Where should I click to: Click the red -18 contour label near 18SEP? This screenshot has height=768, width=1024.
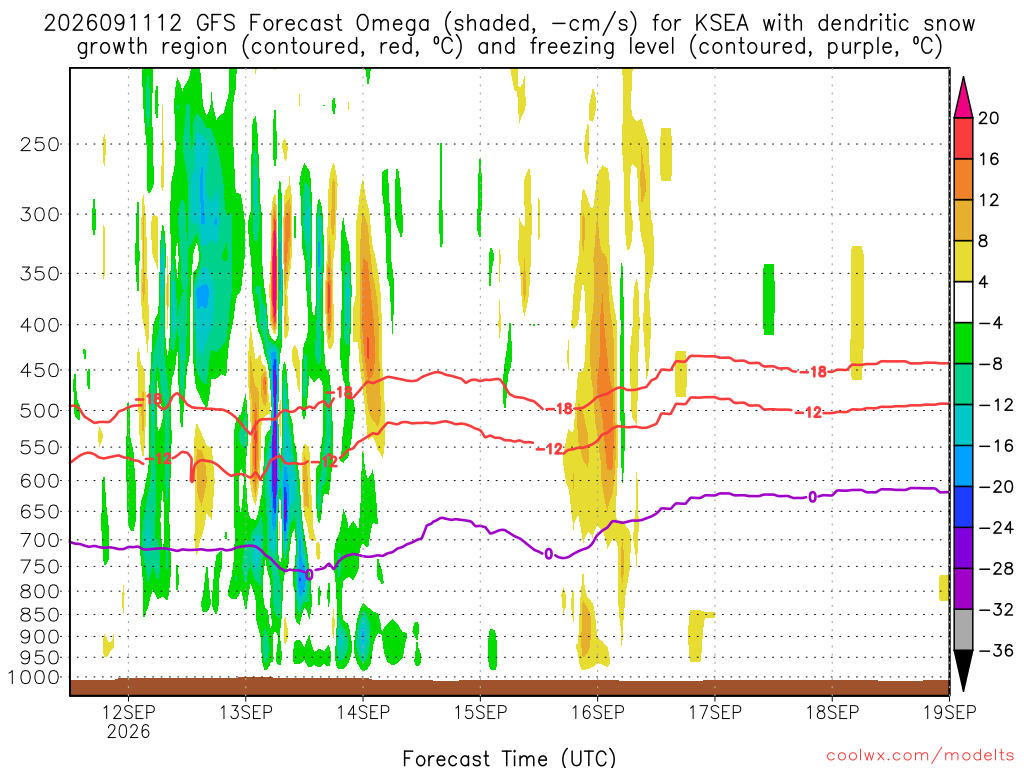pos(814,372)
